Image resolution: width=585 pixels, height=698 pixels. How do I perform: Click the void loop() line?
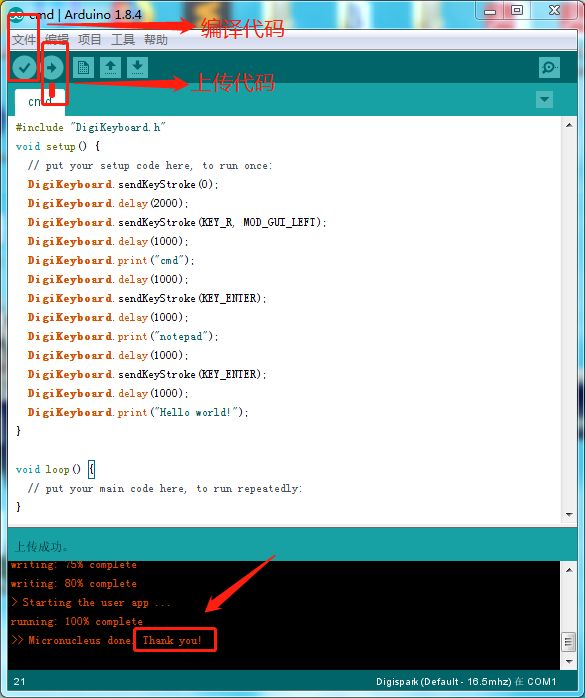tap(55, 469)
